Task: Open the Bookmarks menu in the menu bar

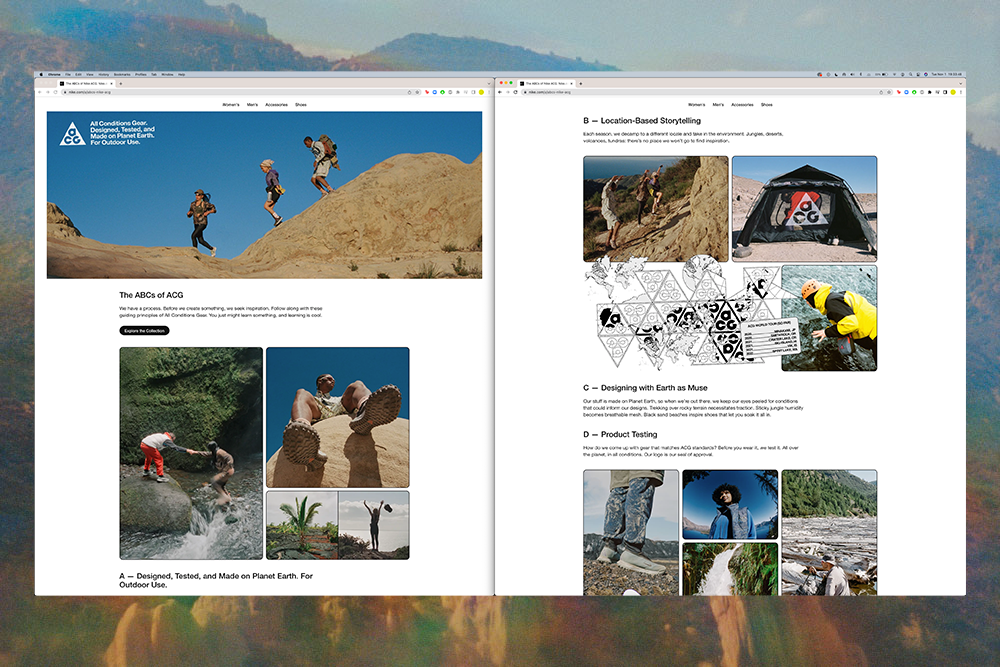Action: [x=122, y=75]
